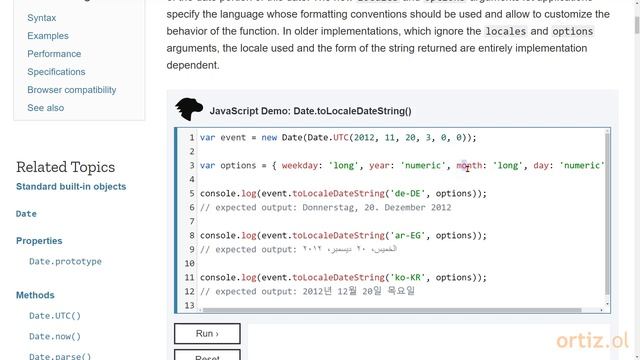Click the up arrow of editor scrollbar
The width and height of the screenshot is (640, 360).
point(607,131)
